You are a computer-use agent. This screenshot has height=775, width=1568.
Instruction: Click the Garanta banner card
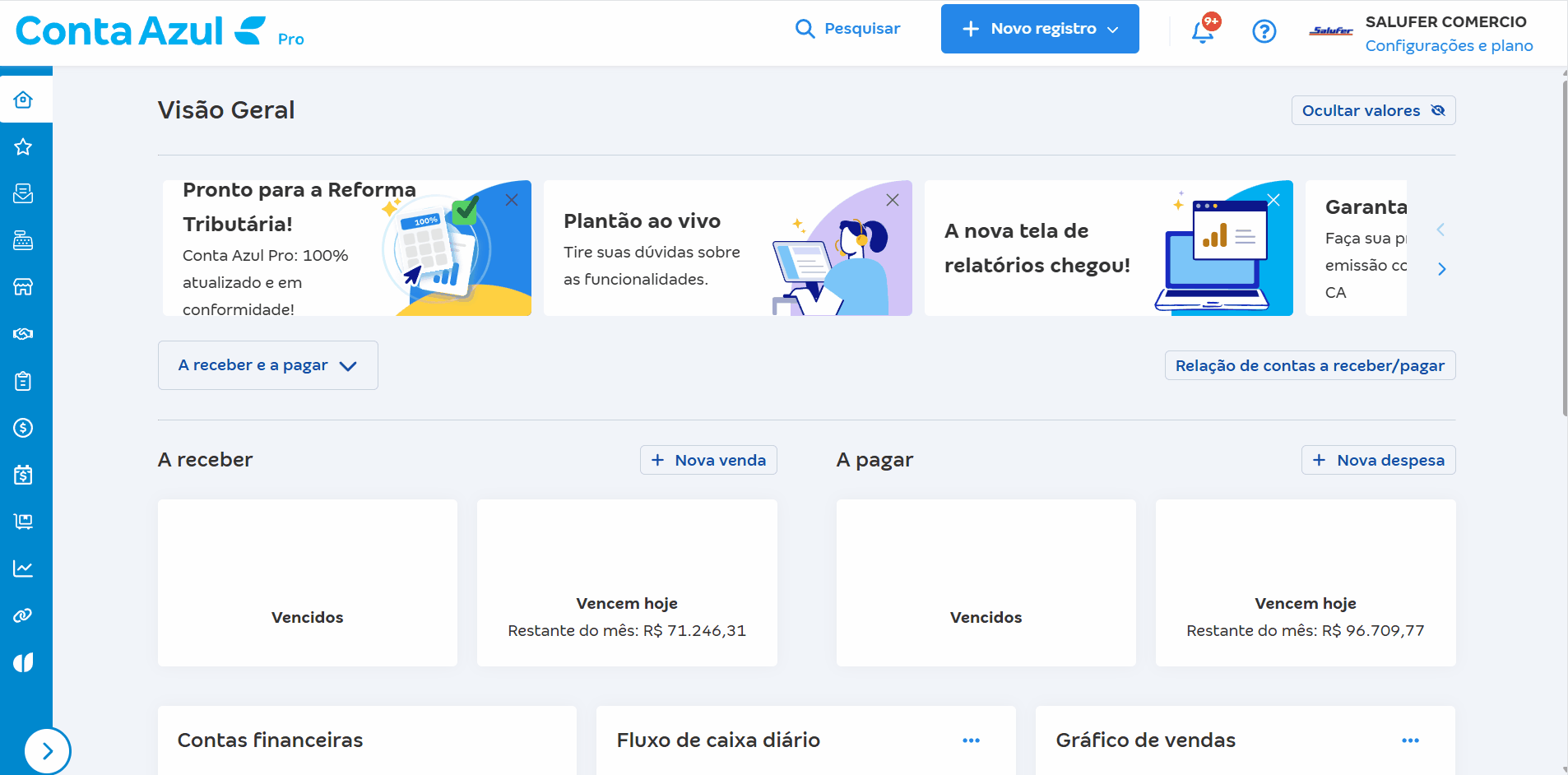[1356, 248]
